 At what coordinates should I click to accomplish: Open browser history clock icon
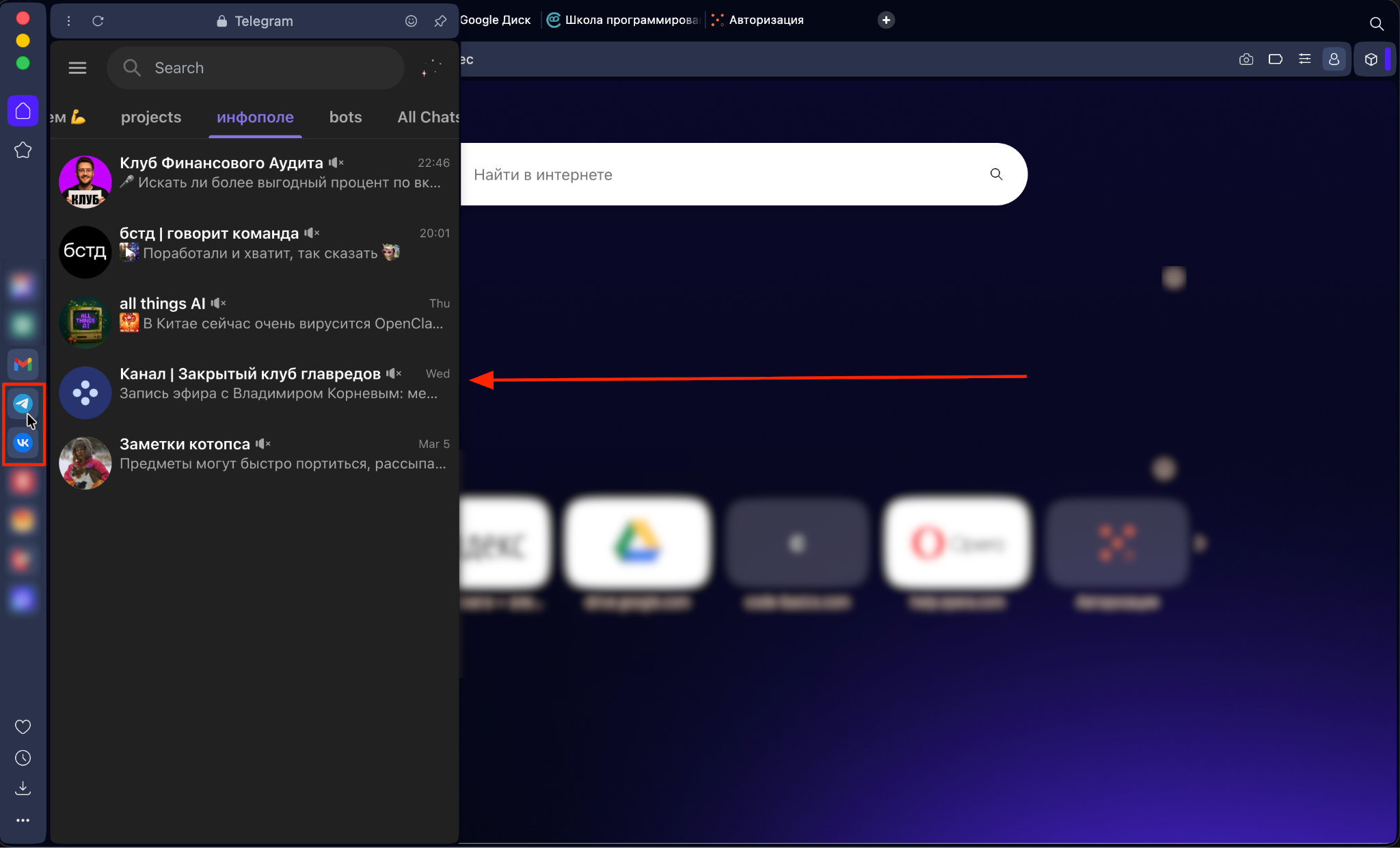(x=23, y=758)
